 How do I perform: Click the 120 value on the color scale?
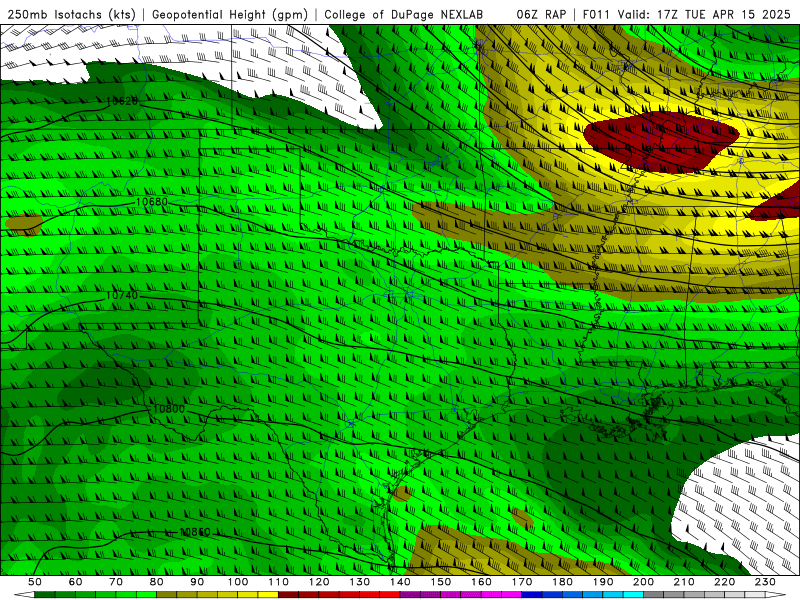(x=318, y=582)
